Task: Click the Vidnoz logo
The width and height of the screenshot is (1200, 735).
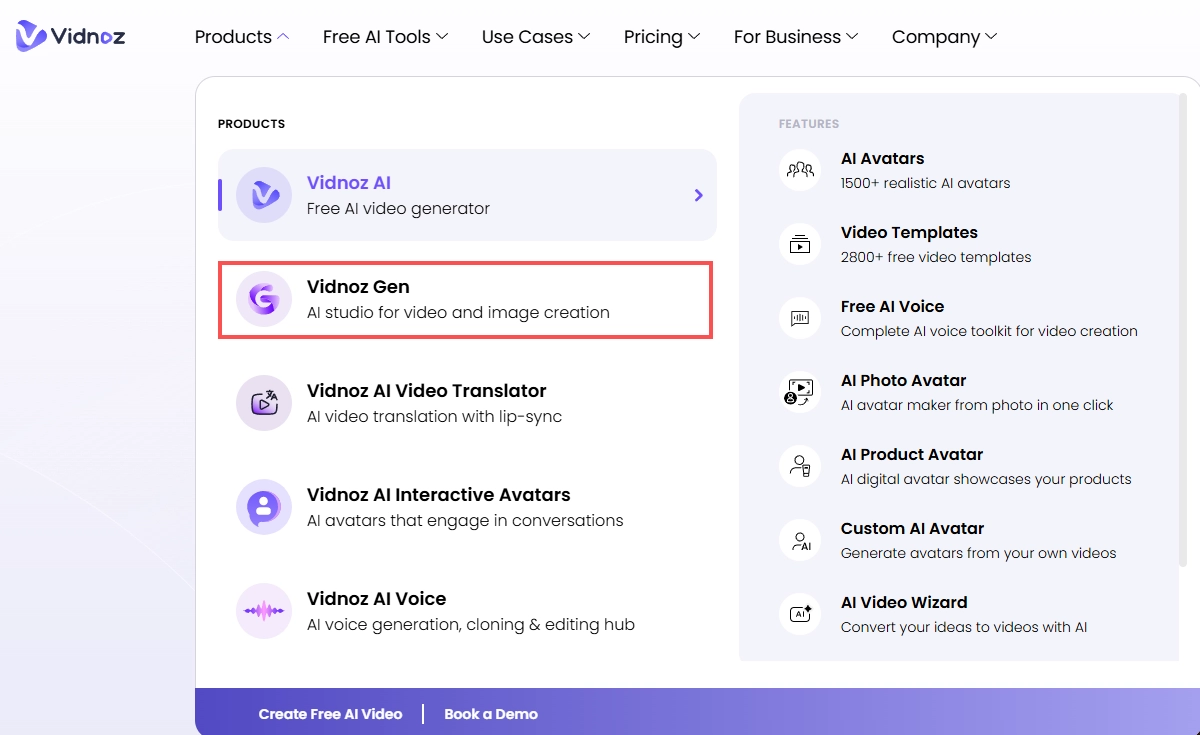Action: 70,35
